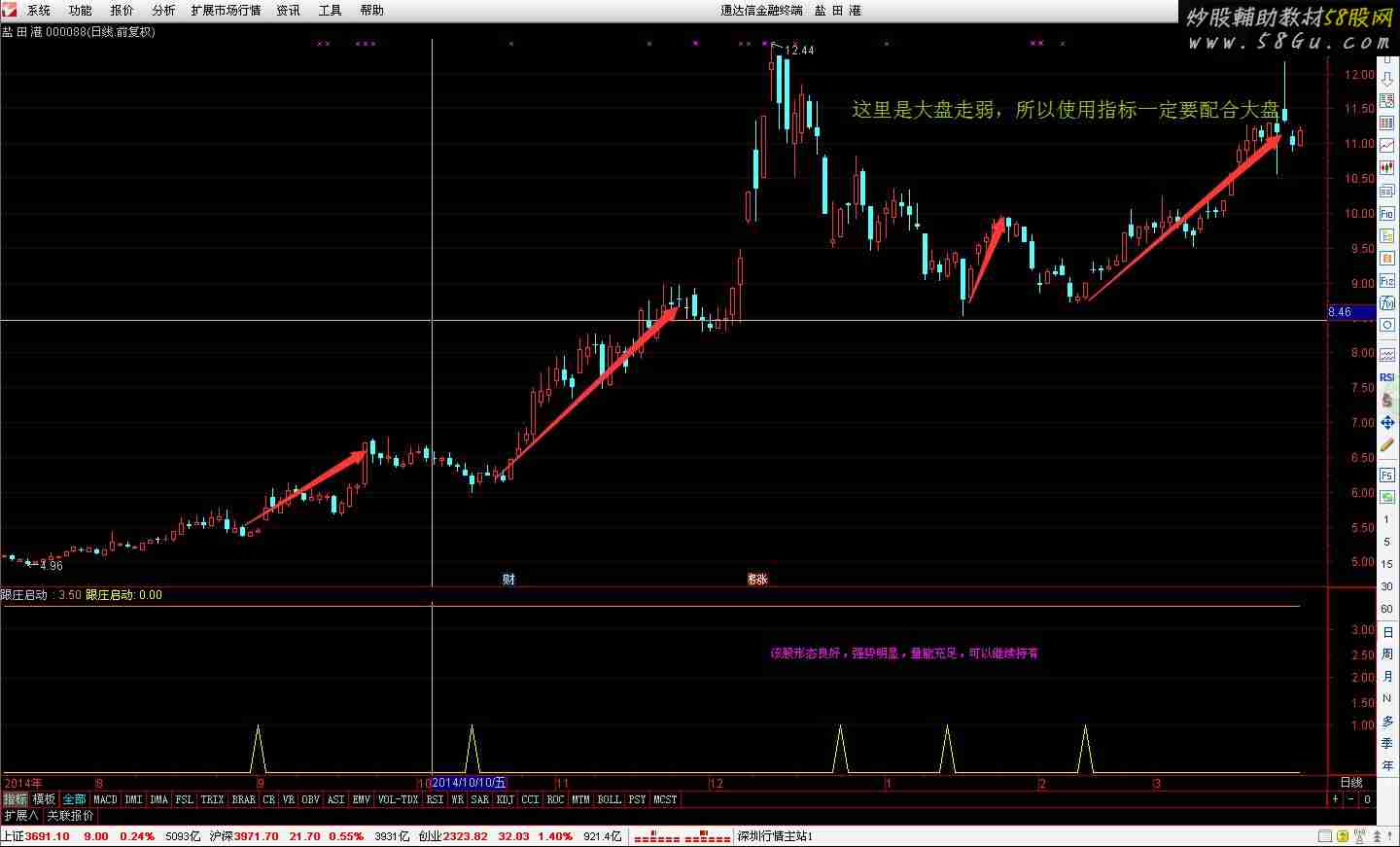Select the 指标 tab

15,799
